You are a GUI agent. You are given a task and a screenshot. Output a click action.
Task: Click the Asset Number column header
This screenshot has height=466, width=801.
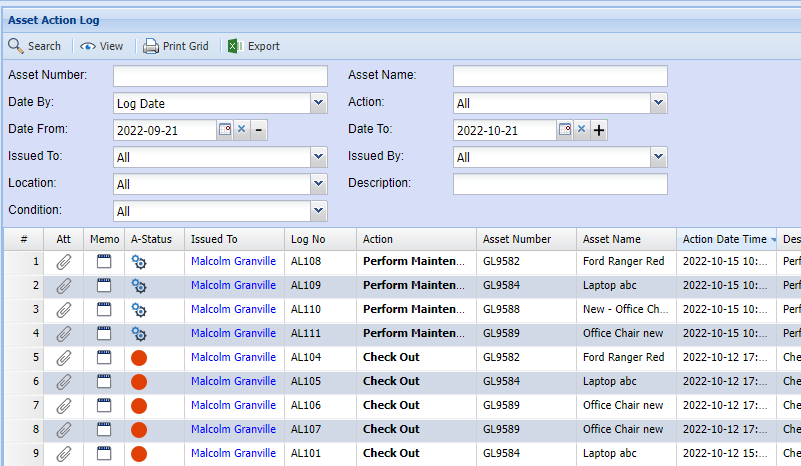click(x=517, y=239)
